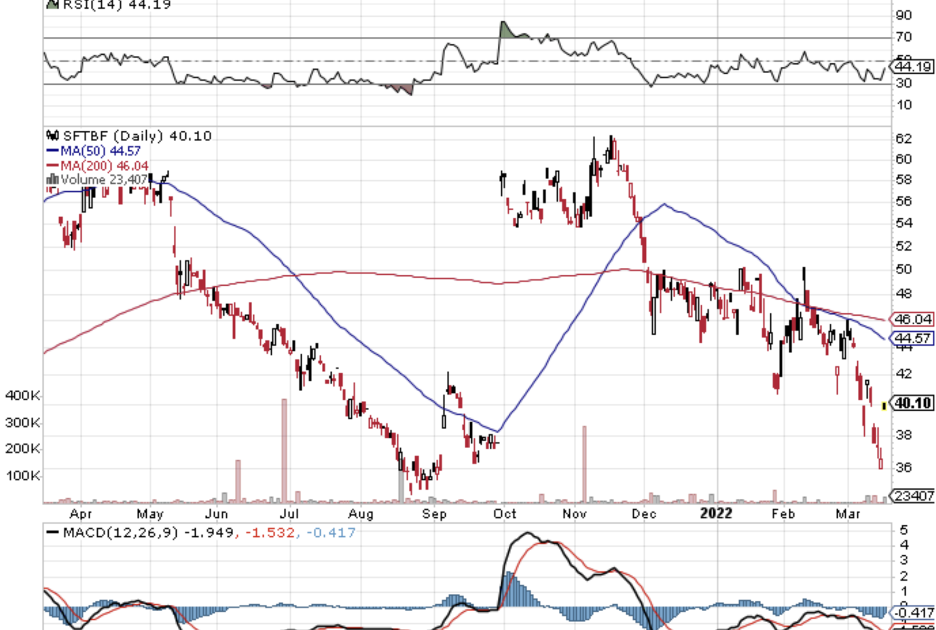Image resolution: width=936 pixels, height=630 pixels.
Task: Select the MA(200) 46.04 legend text
Action: [104, 166]
